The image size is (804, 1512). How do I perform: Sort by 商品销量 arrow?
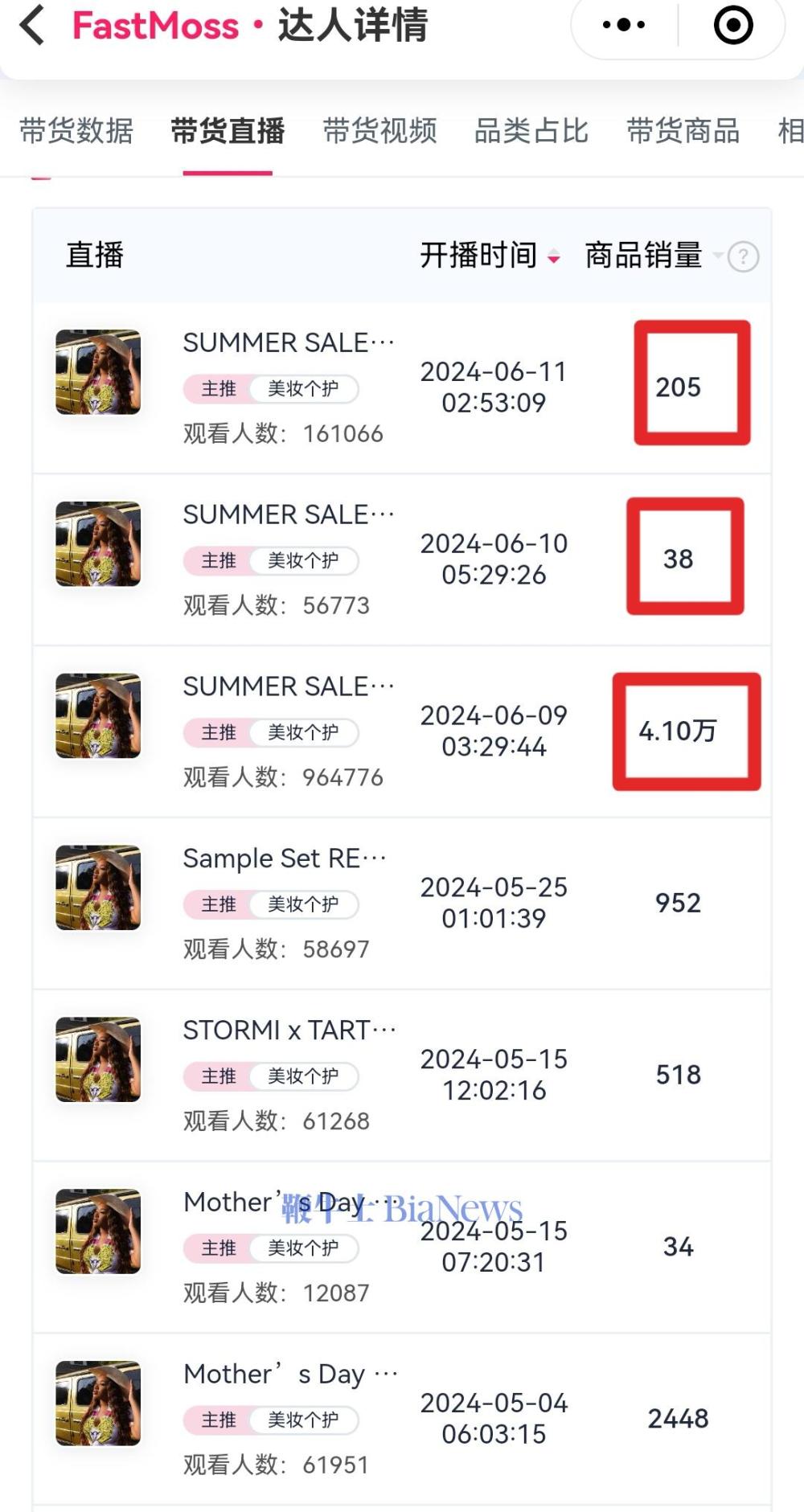[718, 256]
